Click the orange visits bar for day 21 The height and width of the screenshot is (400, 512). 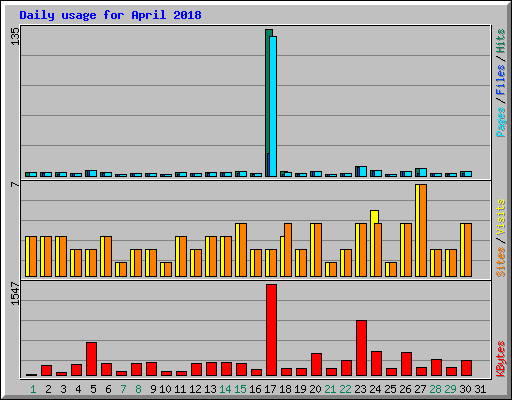tap(333, 269)
